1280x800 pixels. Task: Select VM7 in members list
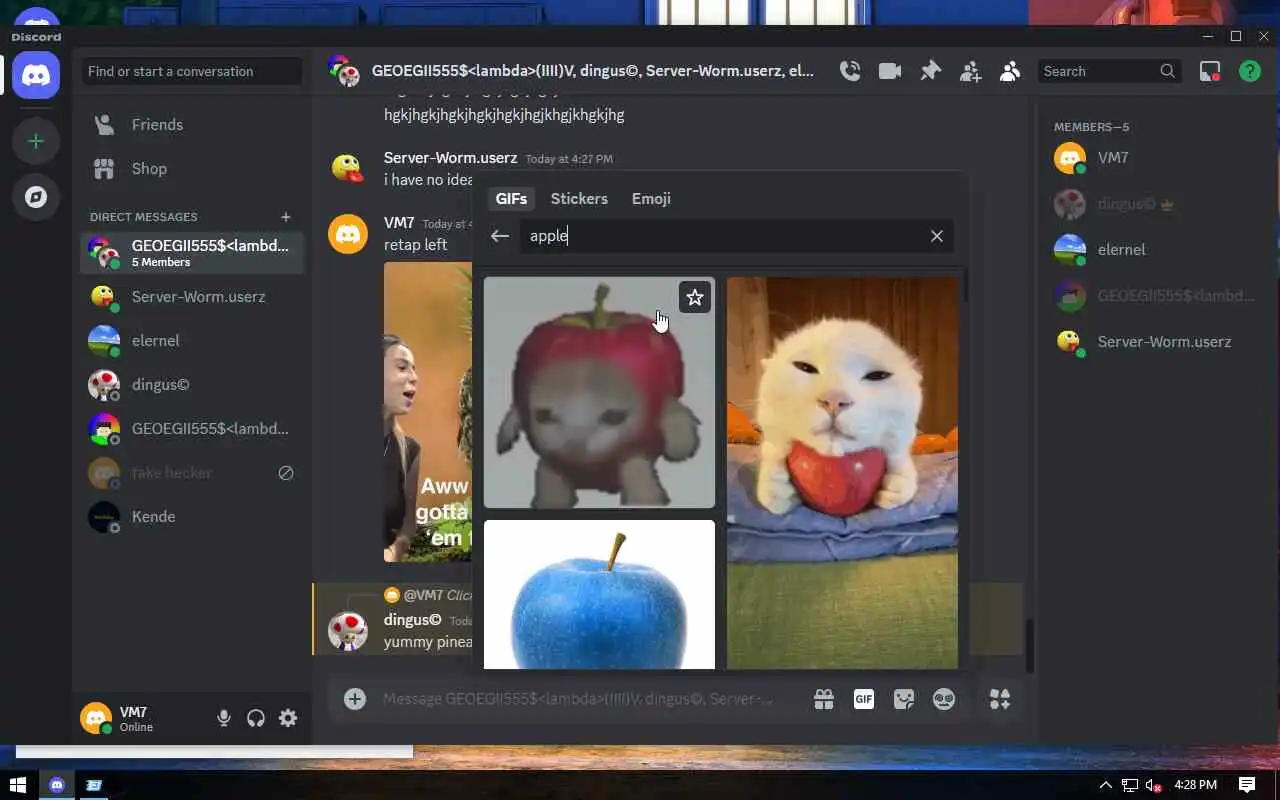[x=1157, y=158]
